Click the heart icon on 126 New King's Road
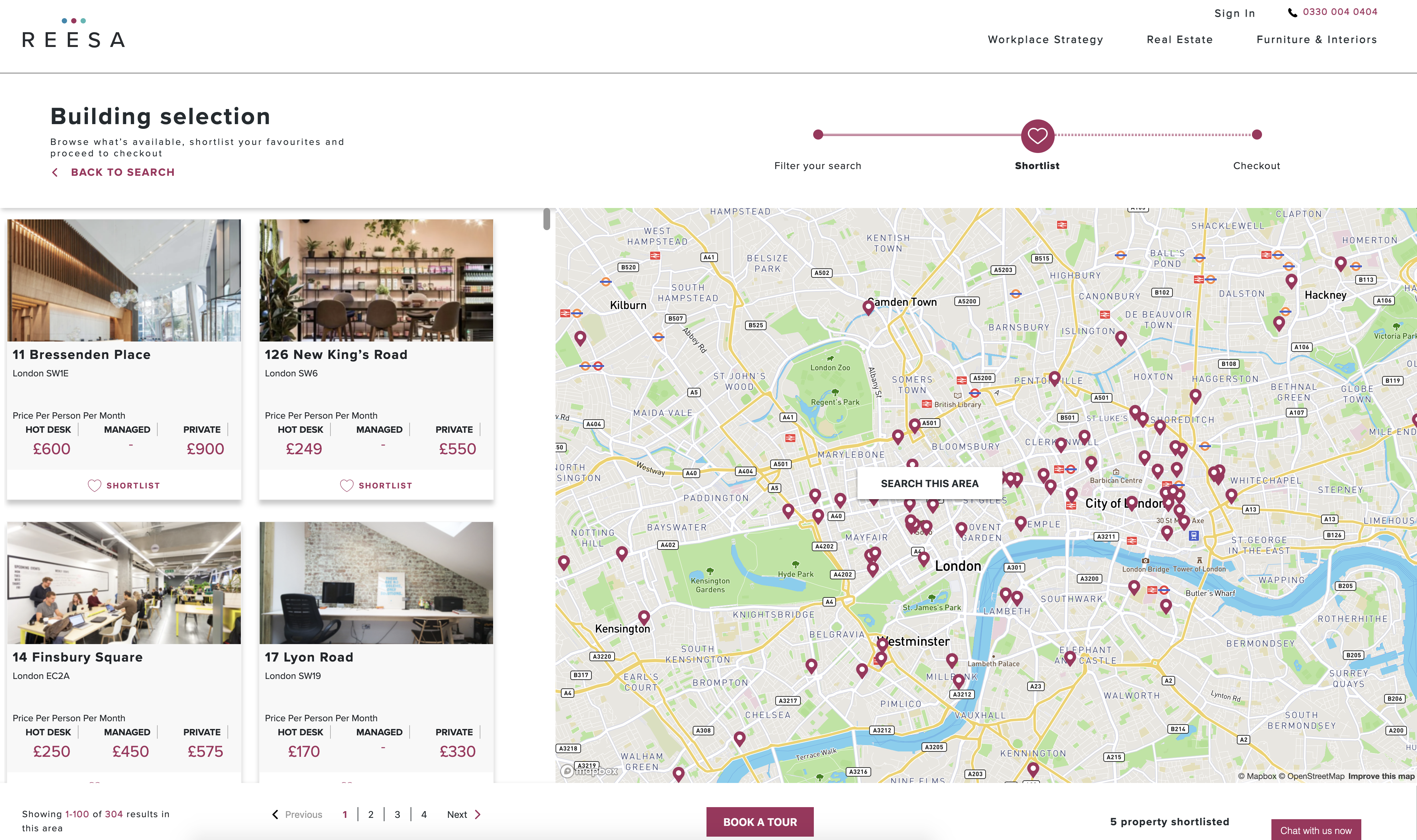This screenshot has height=840, width=1417. pyautogui.click(x=347, y=486)
